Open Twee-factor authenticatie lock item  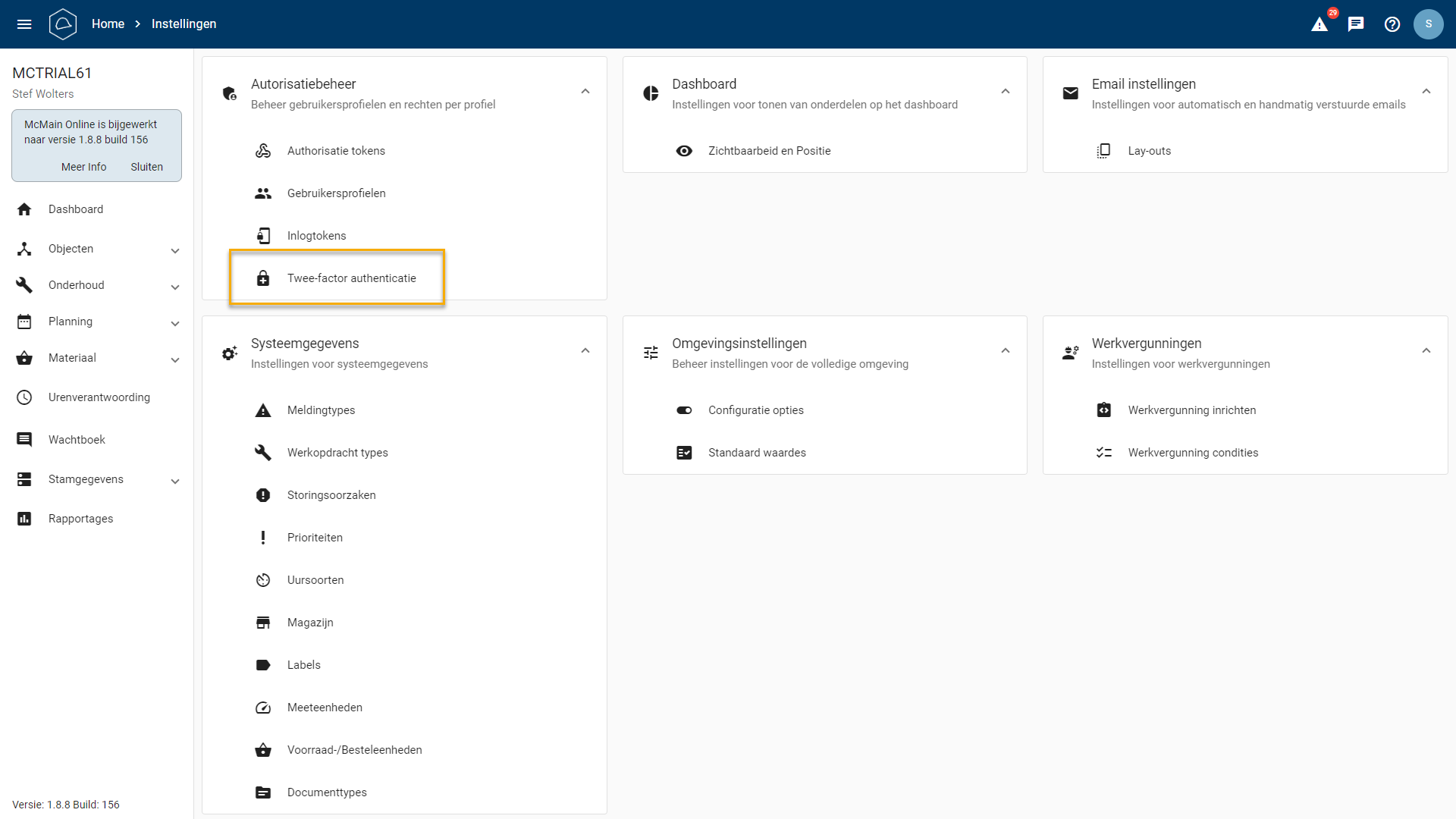point(351,278)
